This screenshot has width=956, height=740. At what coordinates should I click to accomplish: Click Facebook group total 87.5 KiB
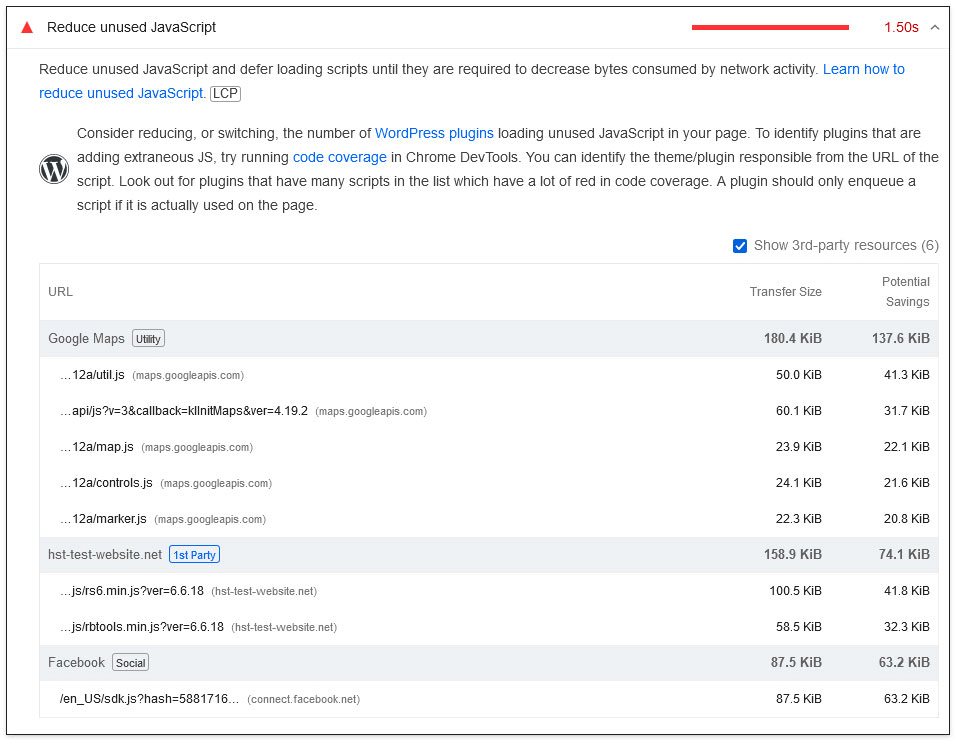(796, 662)
